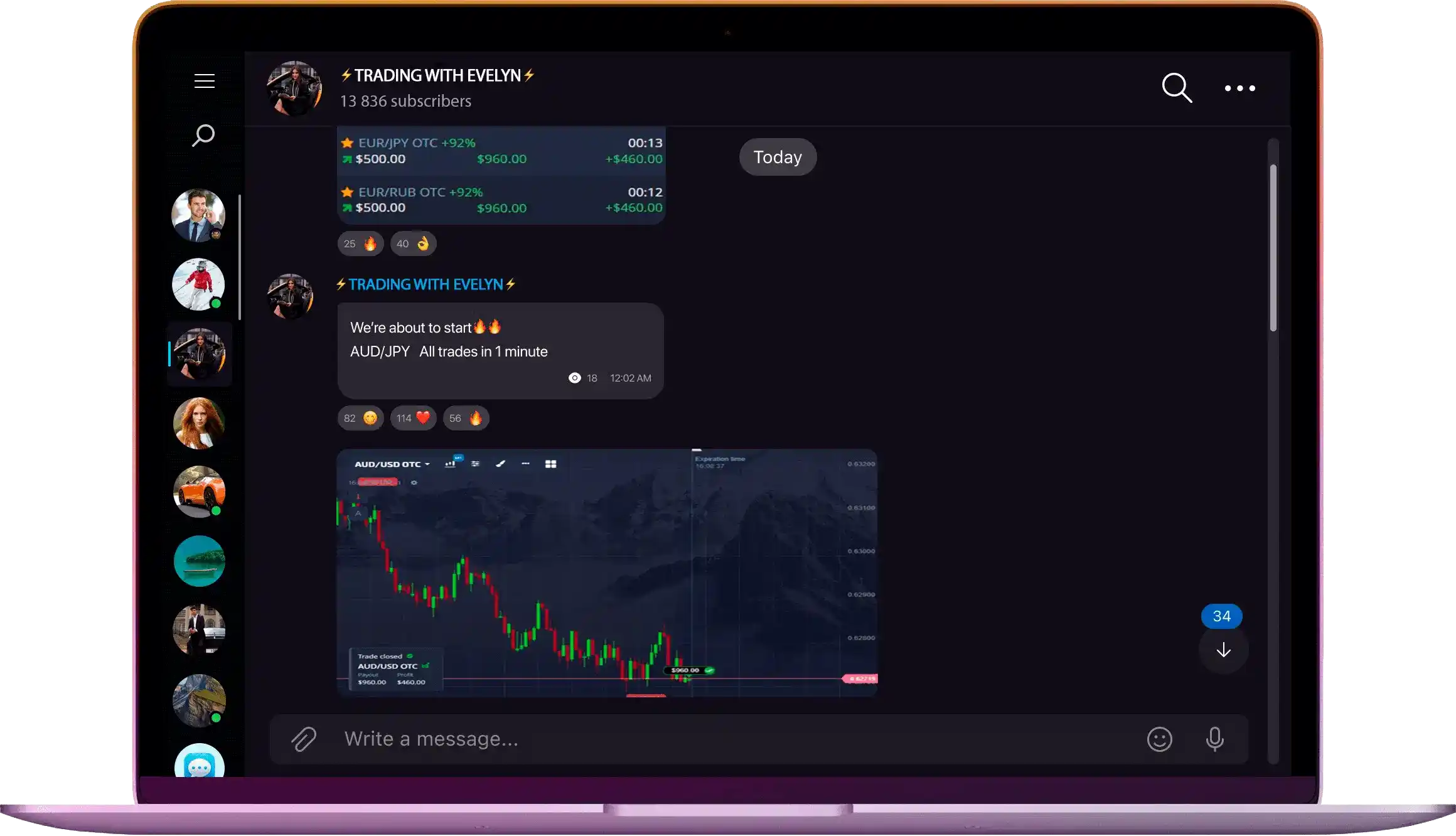Search within the Trading with Evelyn channel
The width and height of the screenshot is (1456, 836).
tap(1177, 88)
